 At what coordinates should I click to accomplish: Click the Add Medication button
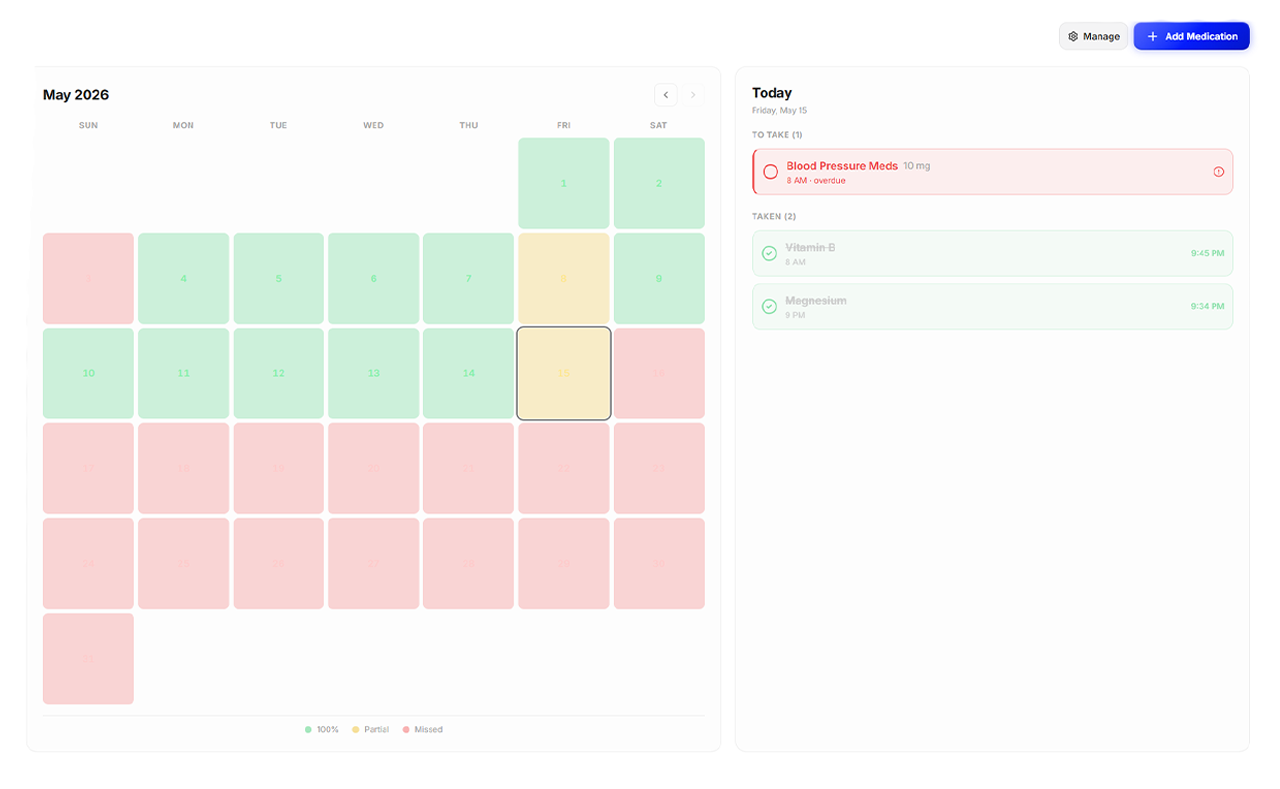tap(1191, 36)
